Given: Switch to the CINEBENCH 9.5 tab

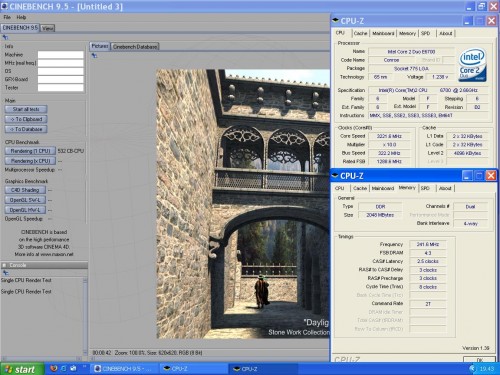Looking at the screenshot, I should pyautogui.click(x=20, y=28).
